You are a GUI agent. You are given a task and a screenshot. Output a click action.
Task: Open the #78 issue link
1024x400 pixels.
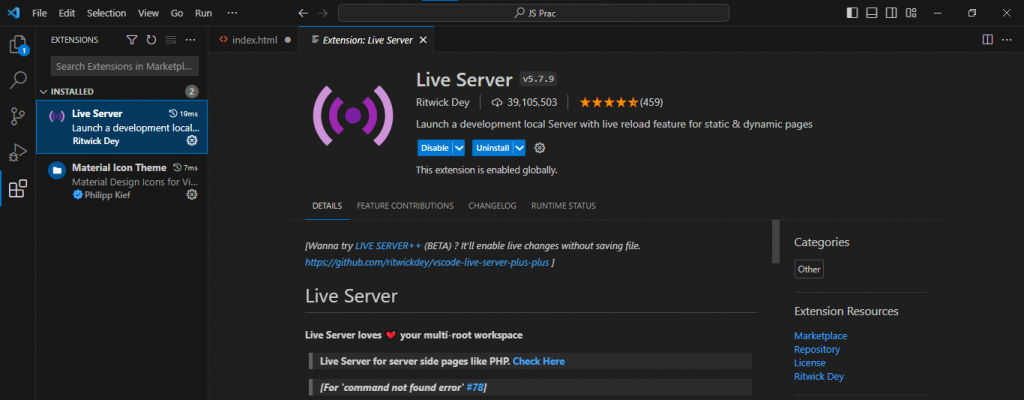(x=475, y=388)
